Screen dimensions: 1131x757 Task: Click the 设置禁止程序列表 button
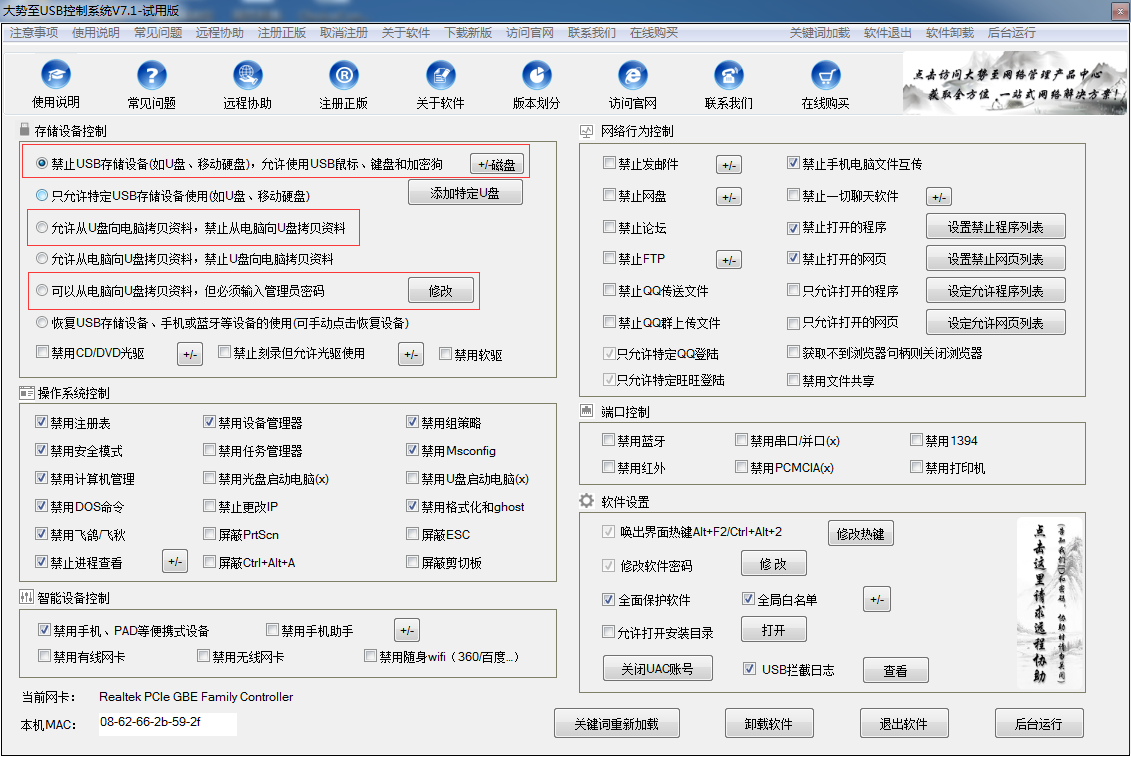(x=995, y=227)
